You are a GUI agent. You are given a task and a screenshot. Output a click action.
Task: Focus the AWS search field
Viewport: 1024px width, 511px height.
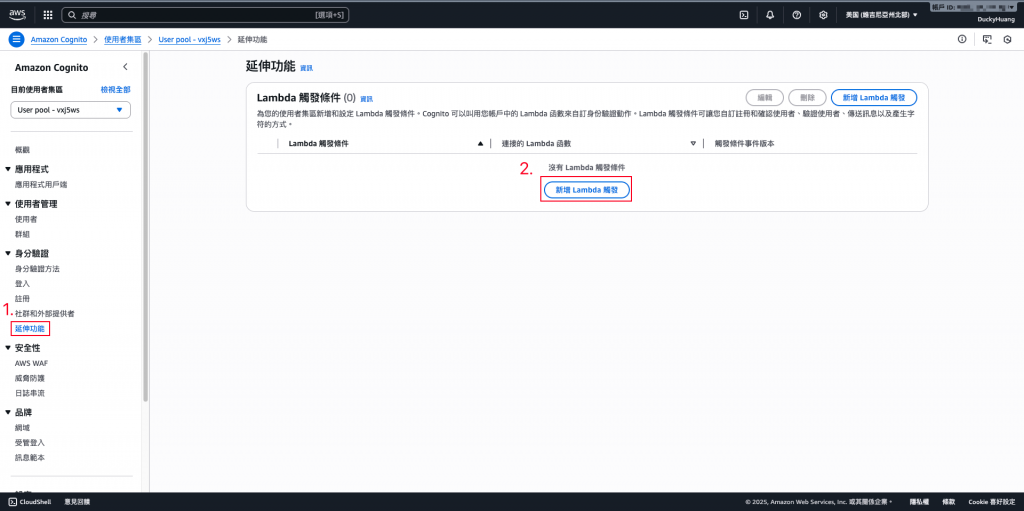click(x=205, y=14)
